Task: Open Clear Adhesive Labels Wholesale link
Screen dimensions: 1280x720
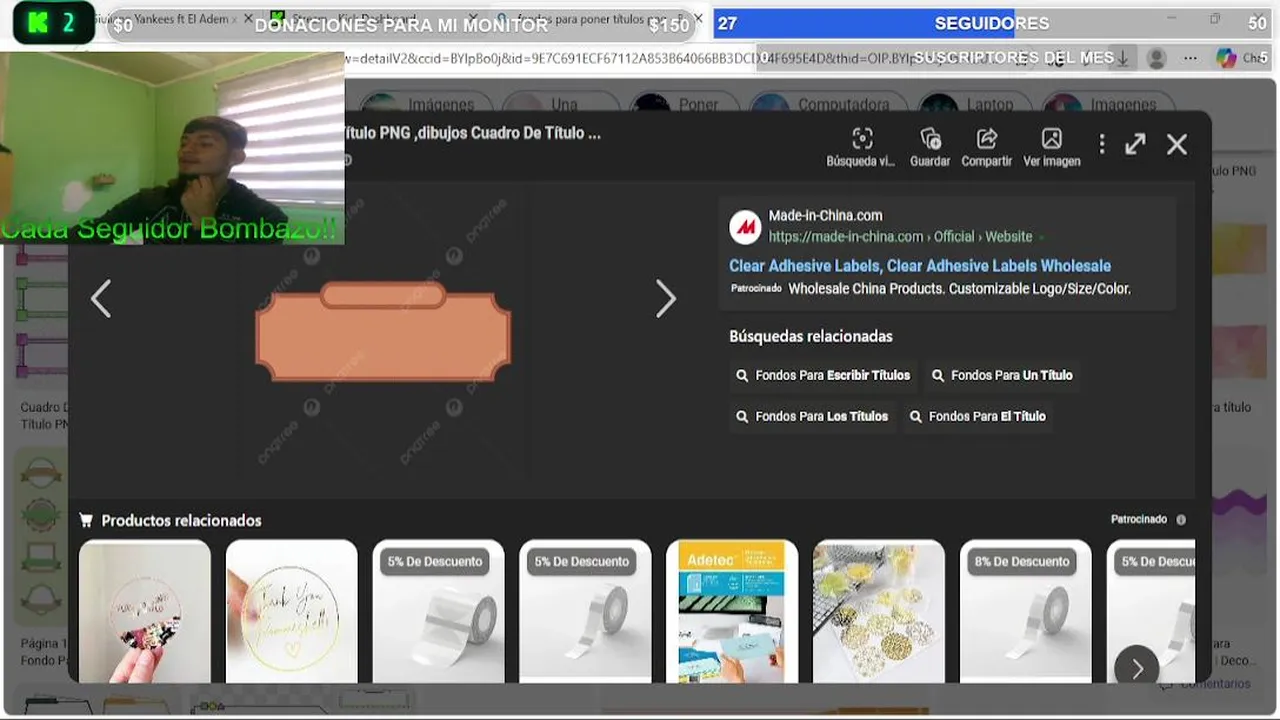Action: click(920, 266)
